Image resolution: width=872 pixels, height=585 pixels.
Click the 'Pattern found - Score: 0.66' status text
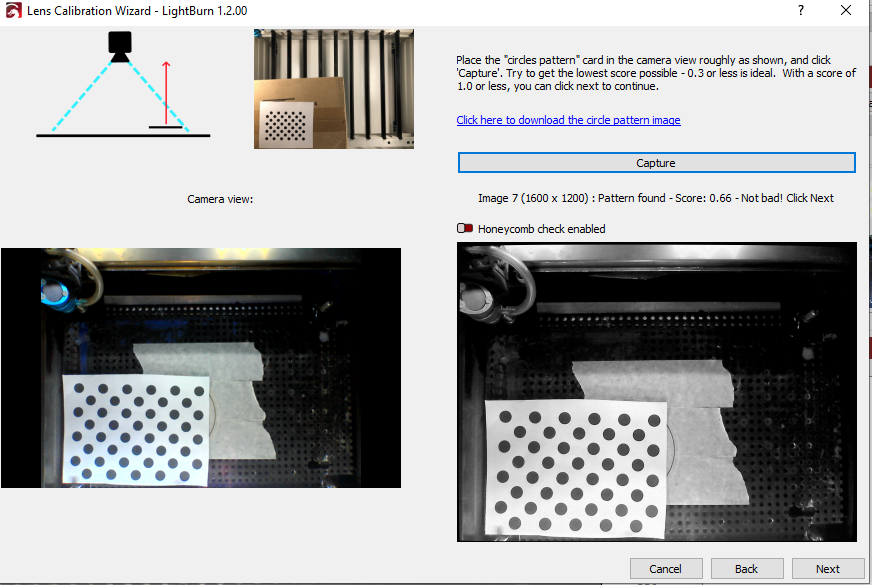[665, 198]
